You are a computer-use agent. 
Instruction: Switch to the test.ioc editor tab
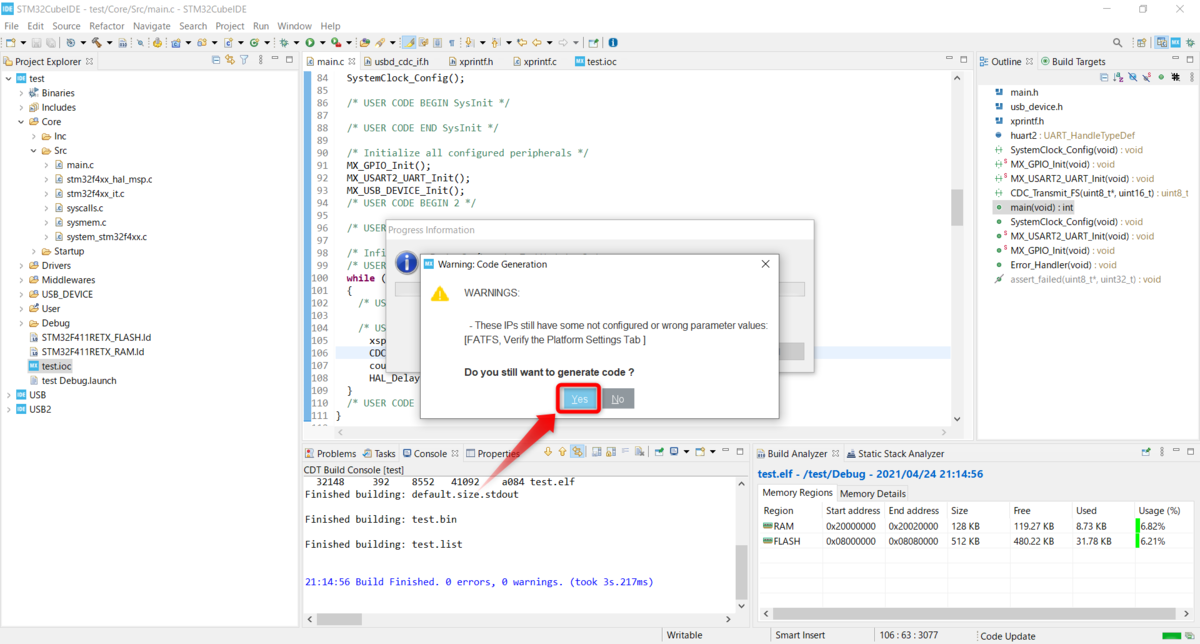pyautogui.click(x=596, y=62)
